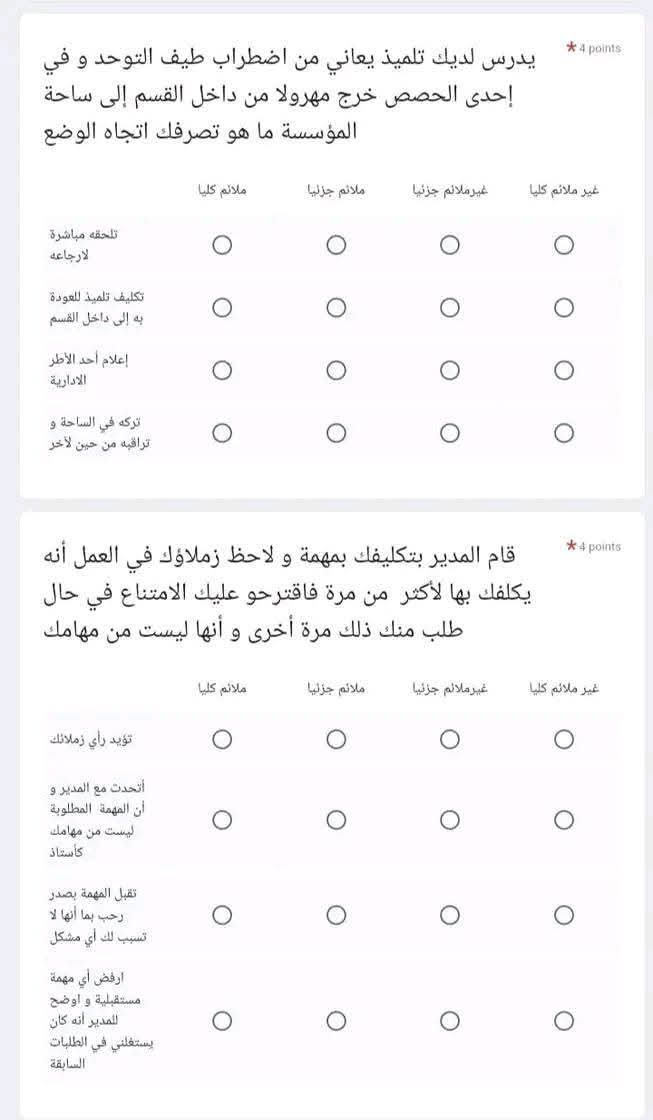Pick 'غير ملائم جزئيا' for 'تركه في الساحة'
Screen dimensions: 653x1120
[x=450, y=433]
